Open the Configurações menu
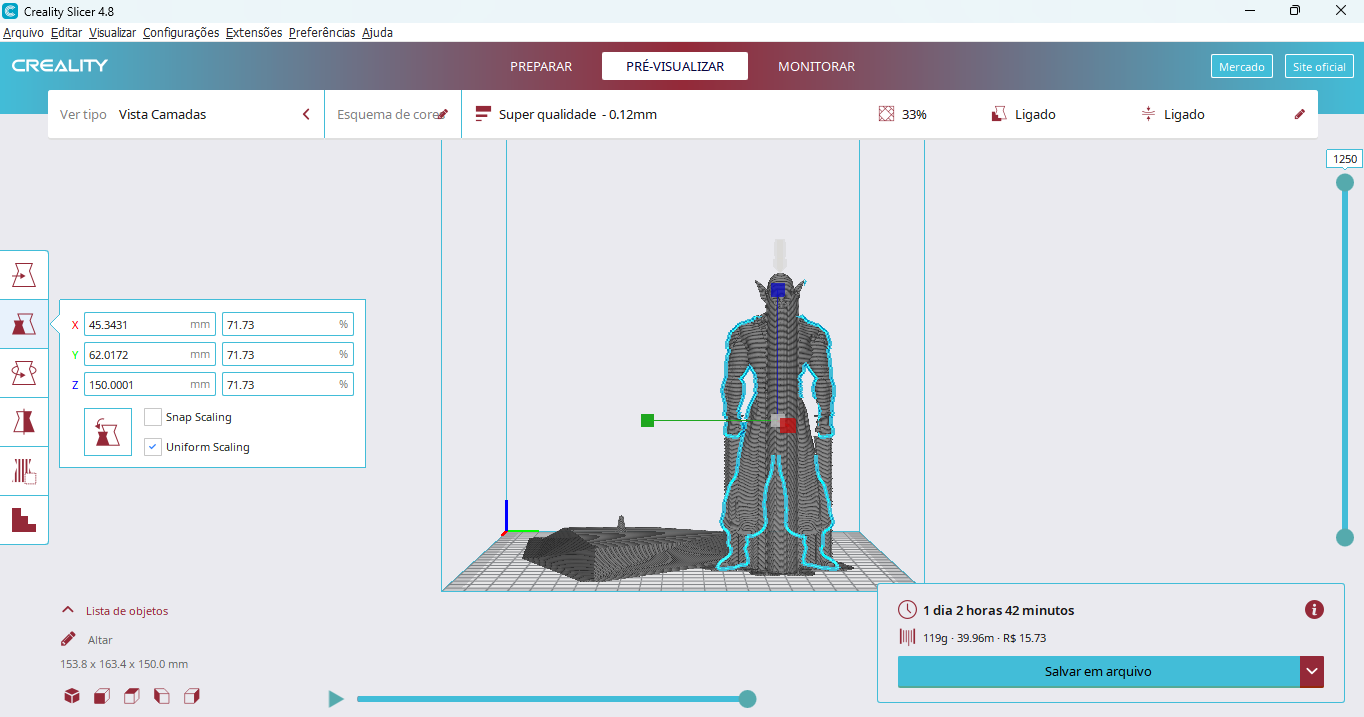1364x717 pixels. pos(181,32)
